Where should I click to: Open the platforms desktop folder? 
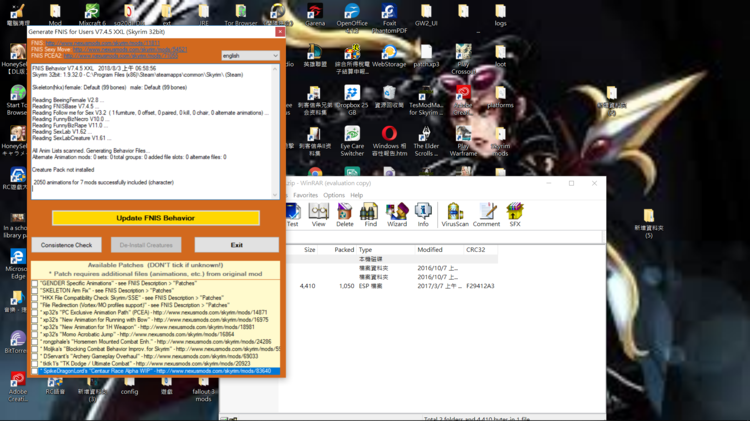(x=500, y=97)
